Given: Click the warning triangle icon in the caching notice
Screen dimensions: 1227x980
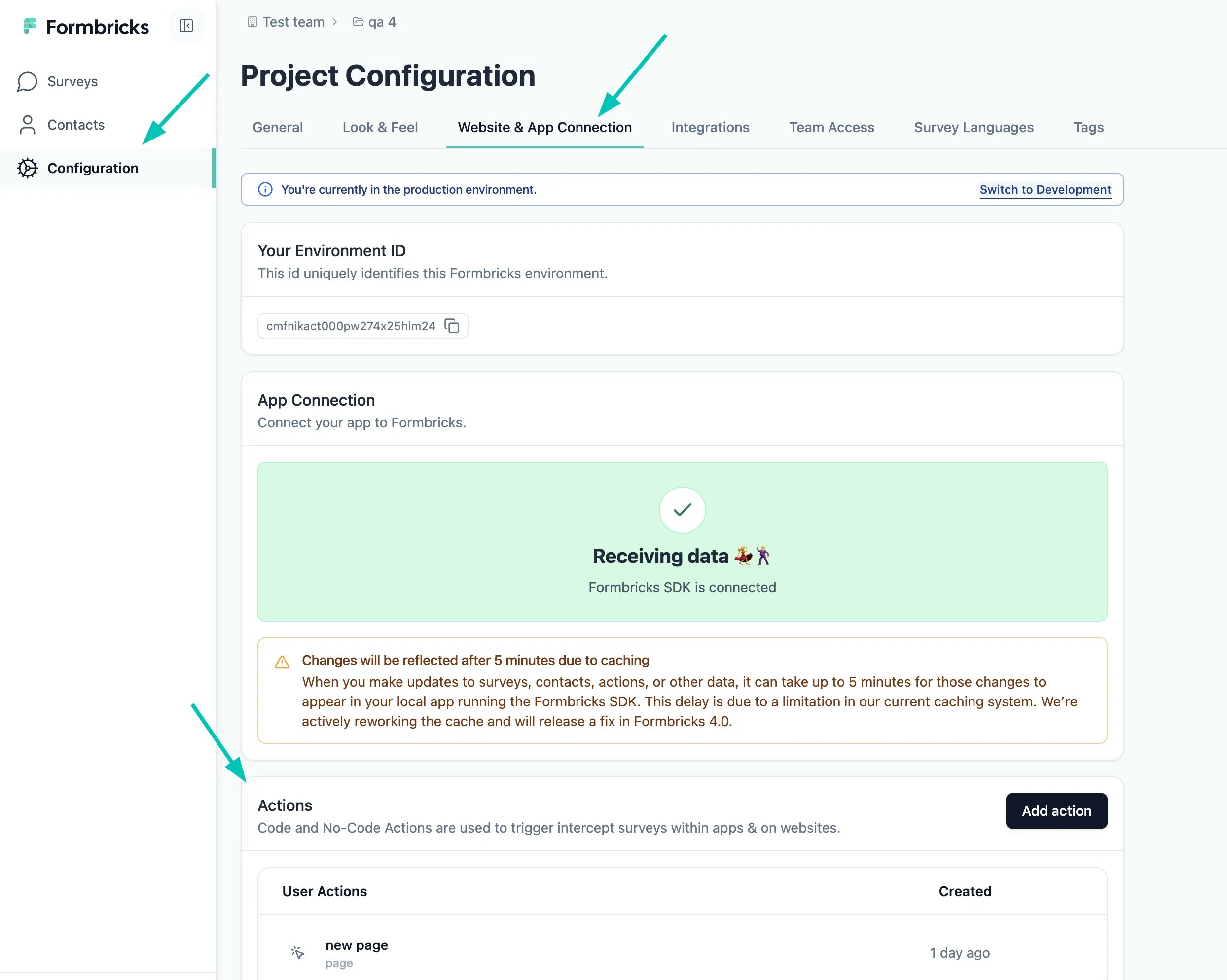Looking at the screenshot, I should coord(282,662).
